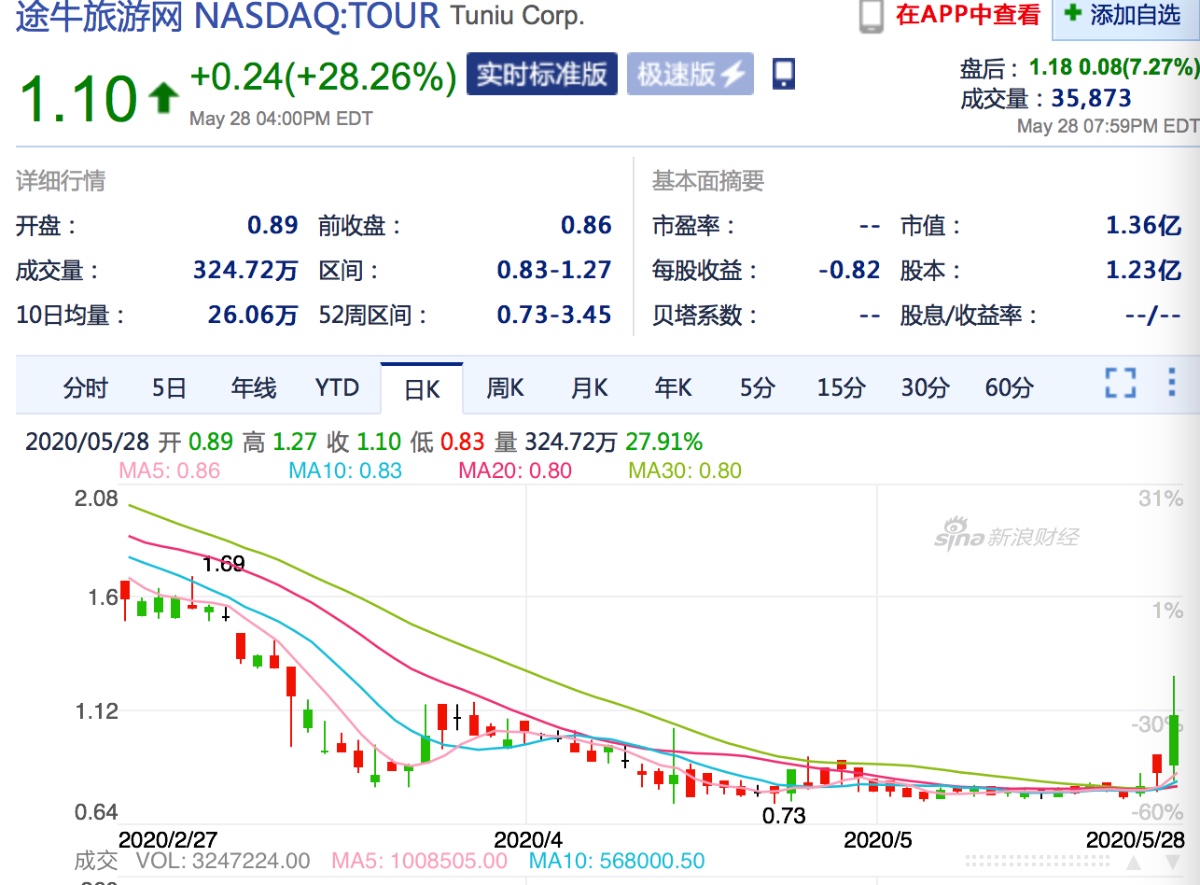The width and height of the screenshot is (1200, 885).
Task: Click the Tuniu Corp. company name
Action: [x=518, y=16]
